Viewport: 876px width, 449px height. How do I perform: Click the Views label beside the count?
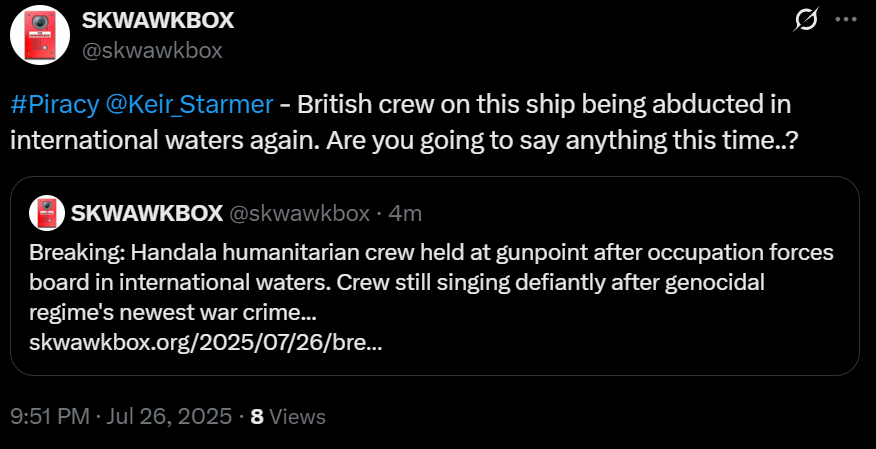tap(298, 416)
